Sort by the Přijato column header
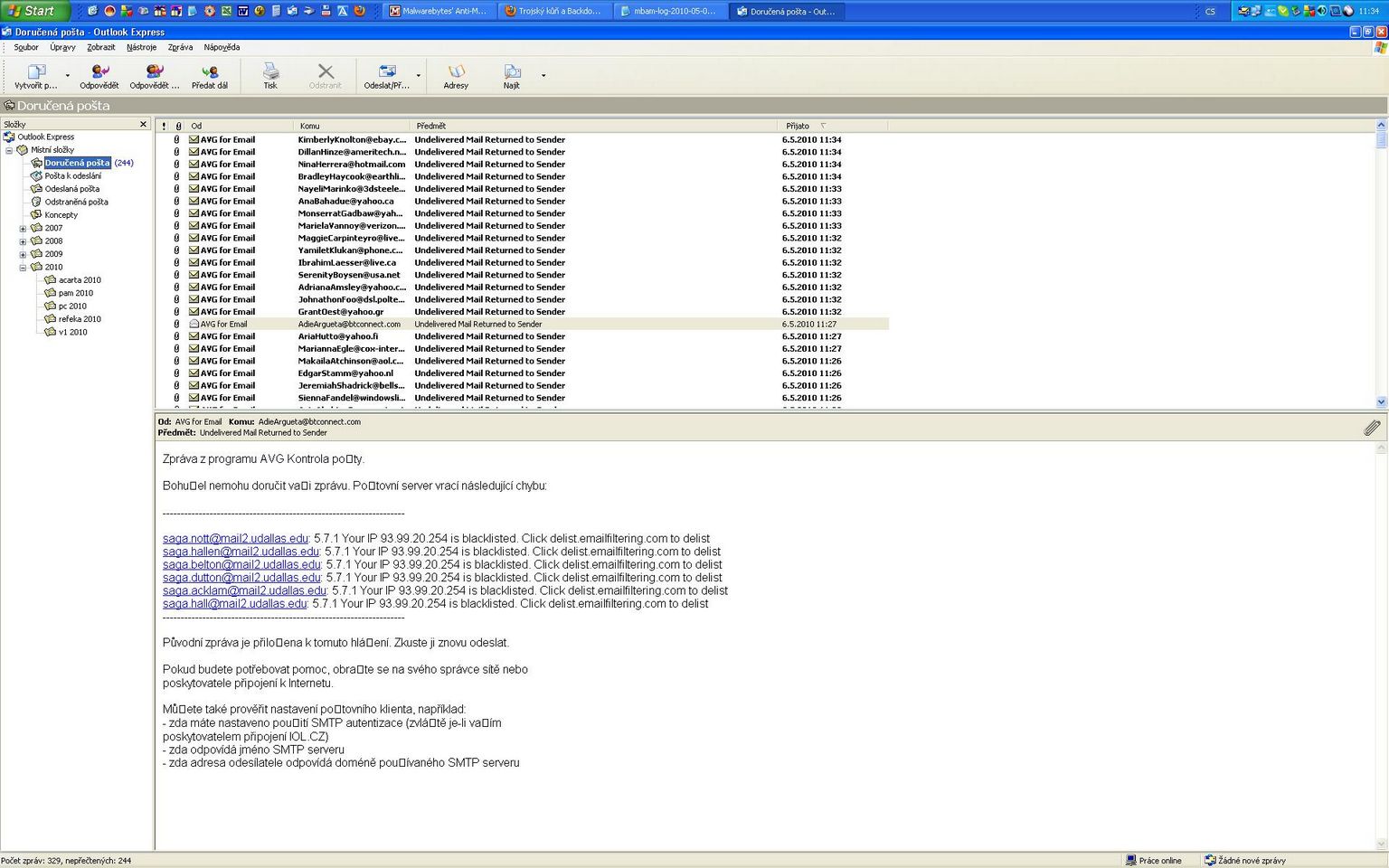Image resolution: width=1389 pixels, height=868 pixels. [x=832, y=127]
